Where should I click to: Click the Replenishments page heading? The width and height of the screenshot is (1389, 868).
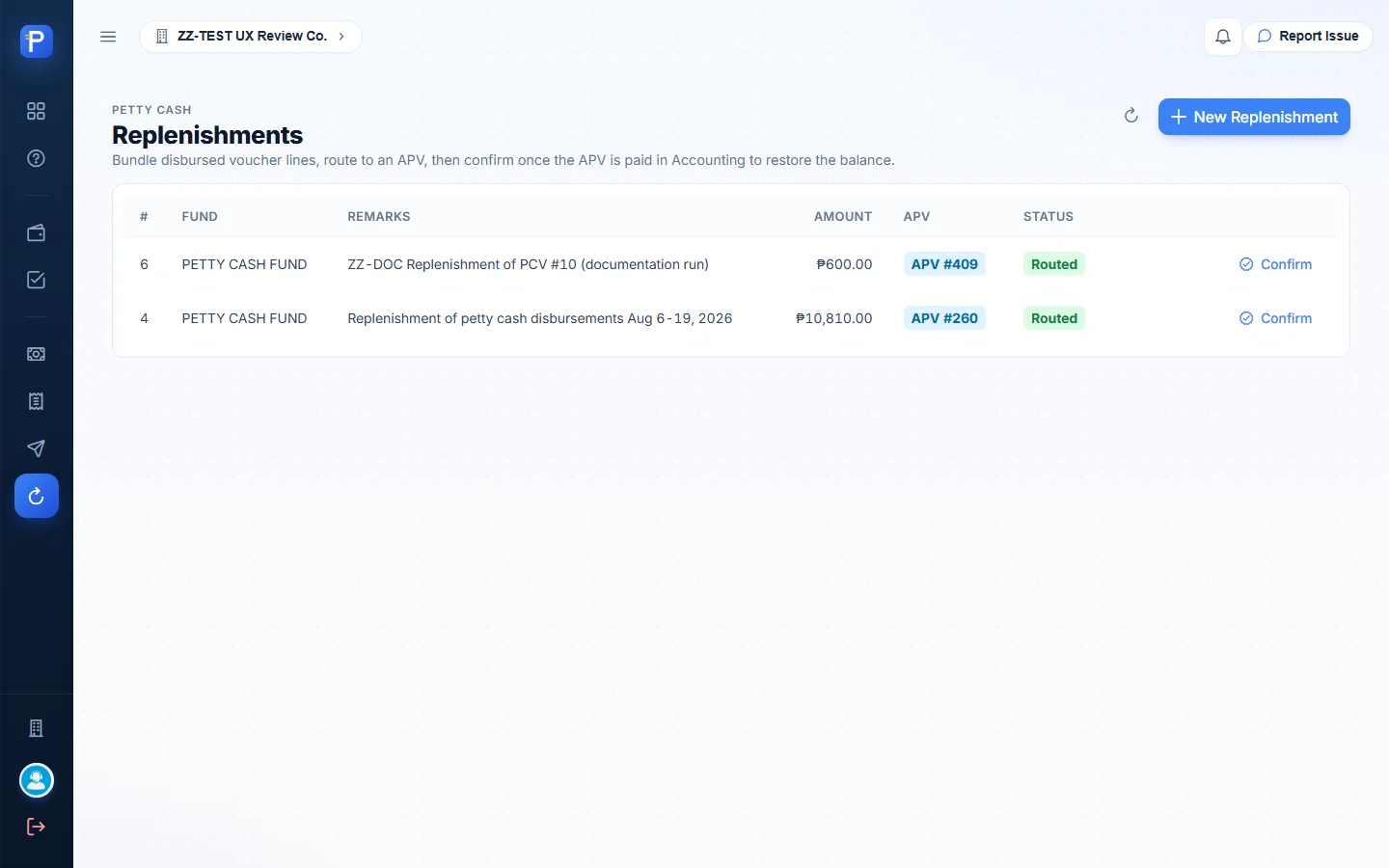coord(207,135)
